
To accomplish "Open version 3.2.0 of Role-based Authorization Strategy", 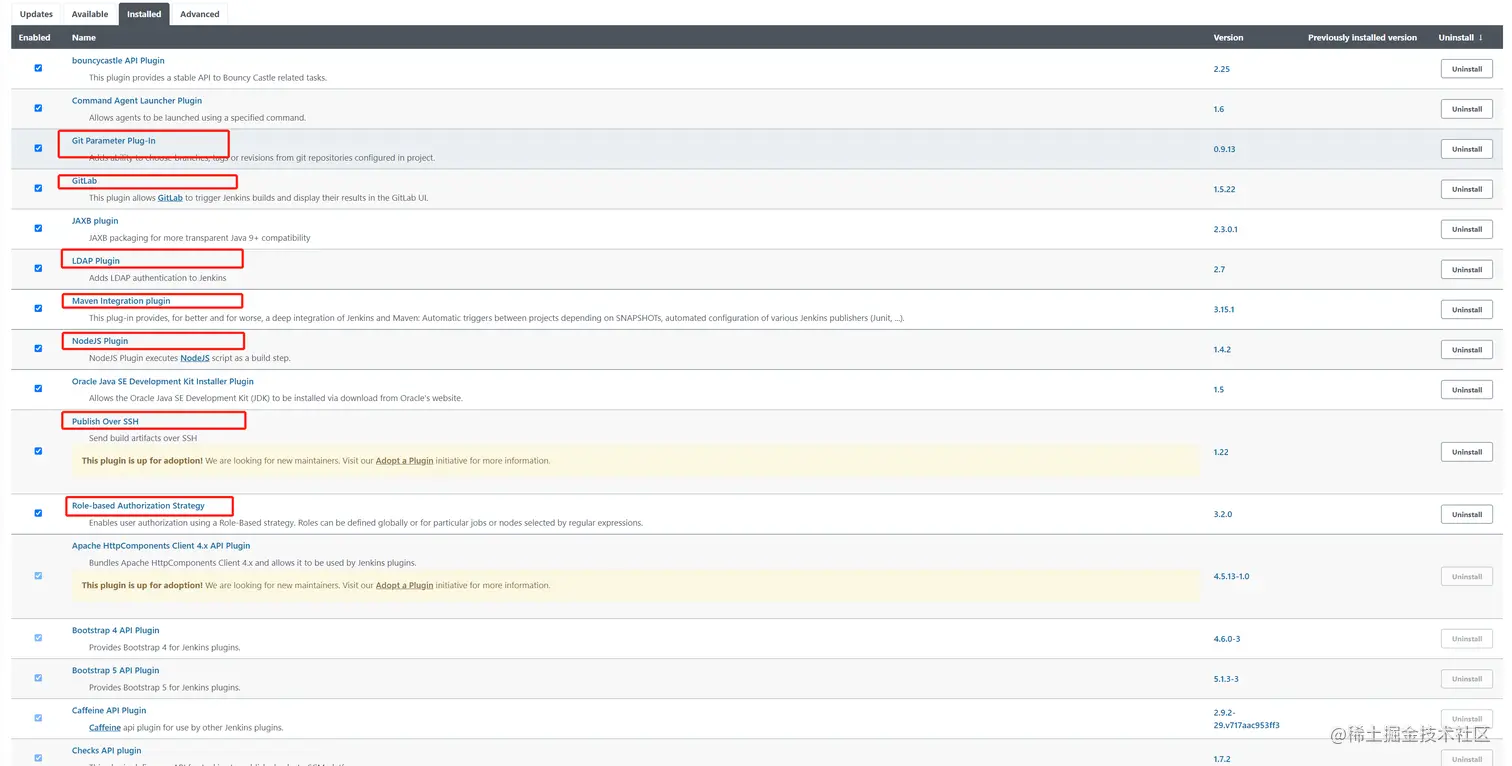I will 1223,514.
